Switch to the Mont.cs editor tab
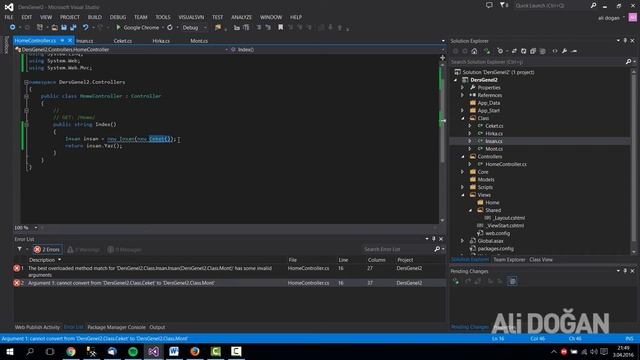640x360 pixels. (x=199, y=41)
